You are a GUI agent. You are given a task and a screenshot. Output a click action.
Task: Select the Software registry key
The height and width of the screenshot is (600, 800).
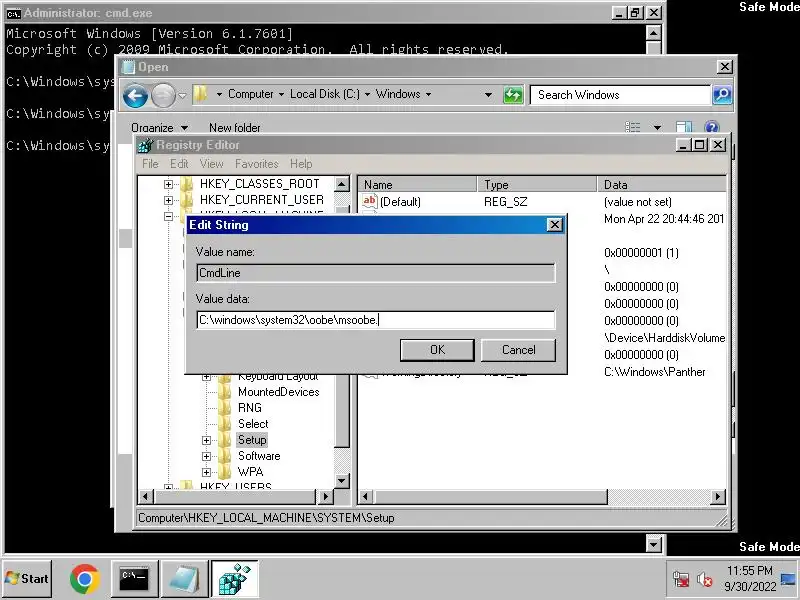pyautogui.click(x=259, y=456)
